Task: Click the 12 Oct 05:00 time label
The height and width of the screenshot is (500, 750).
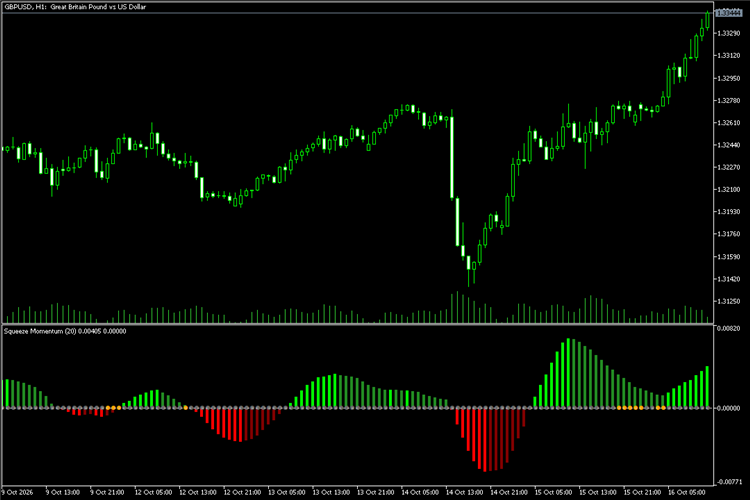Action: (153, 492)
